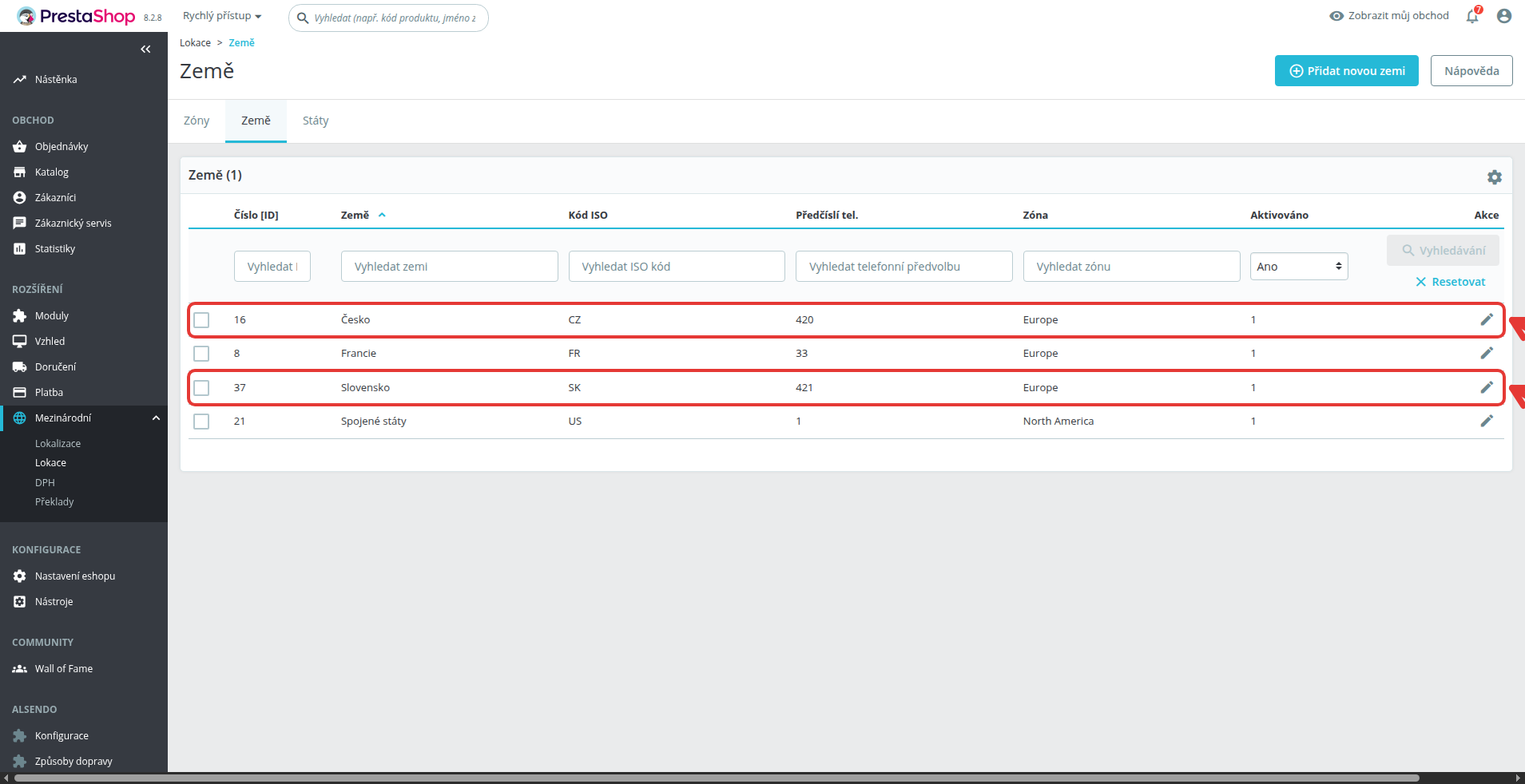
Task: Edit Spojené státy row pencil icon
Action: (x=1487, y=421)
